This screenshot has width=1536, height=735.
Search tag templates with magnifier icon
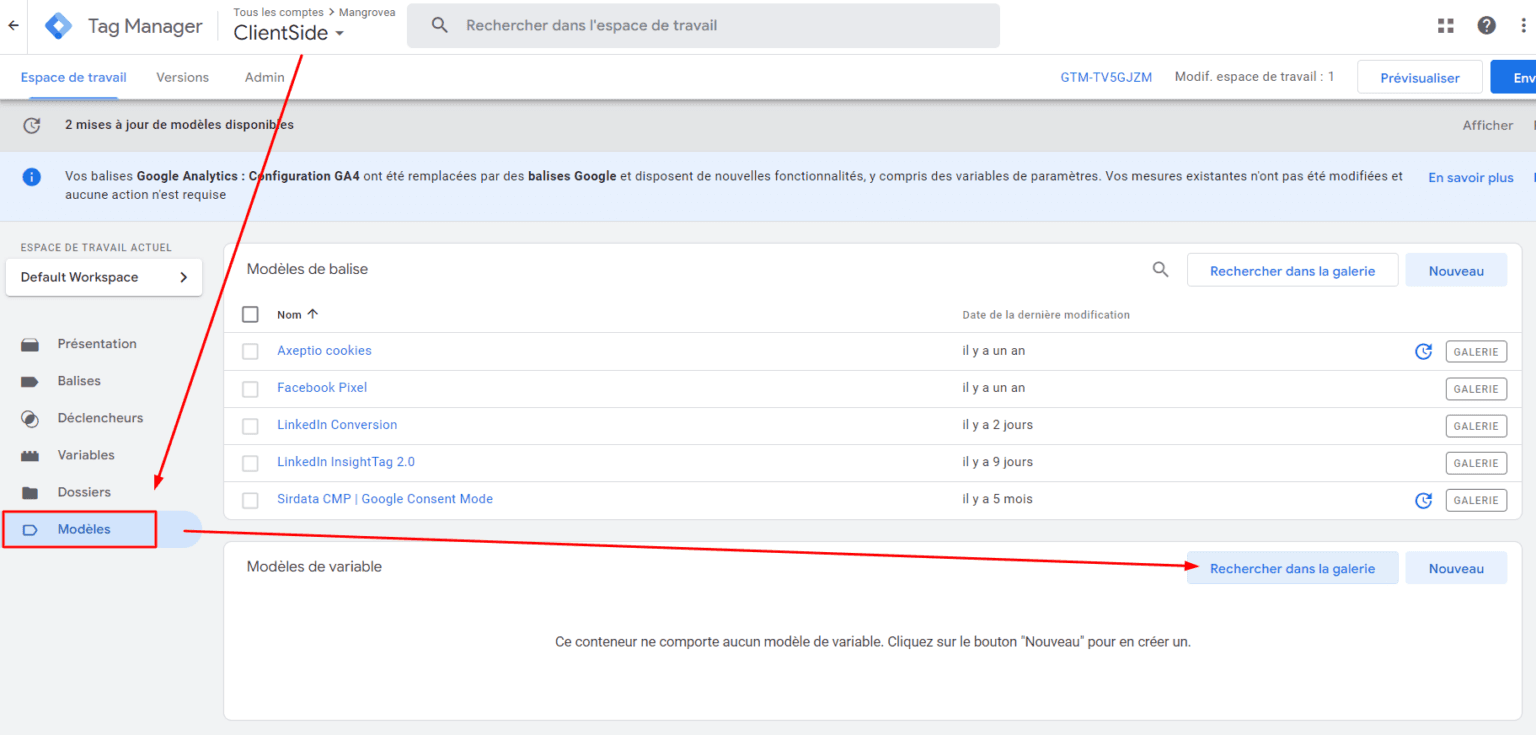[1160, 269]
